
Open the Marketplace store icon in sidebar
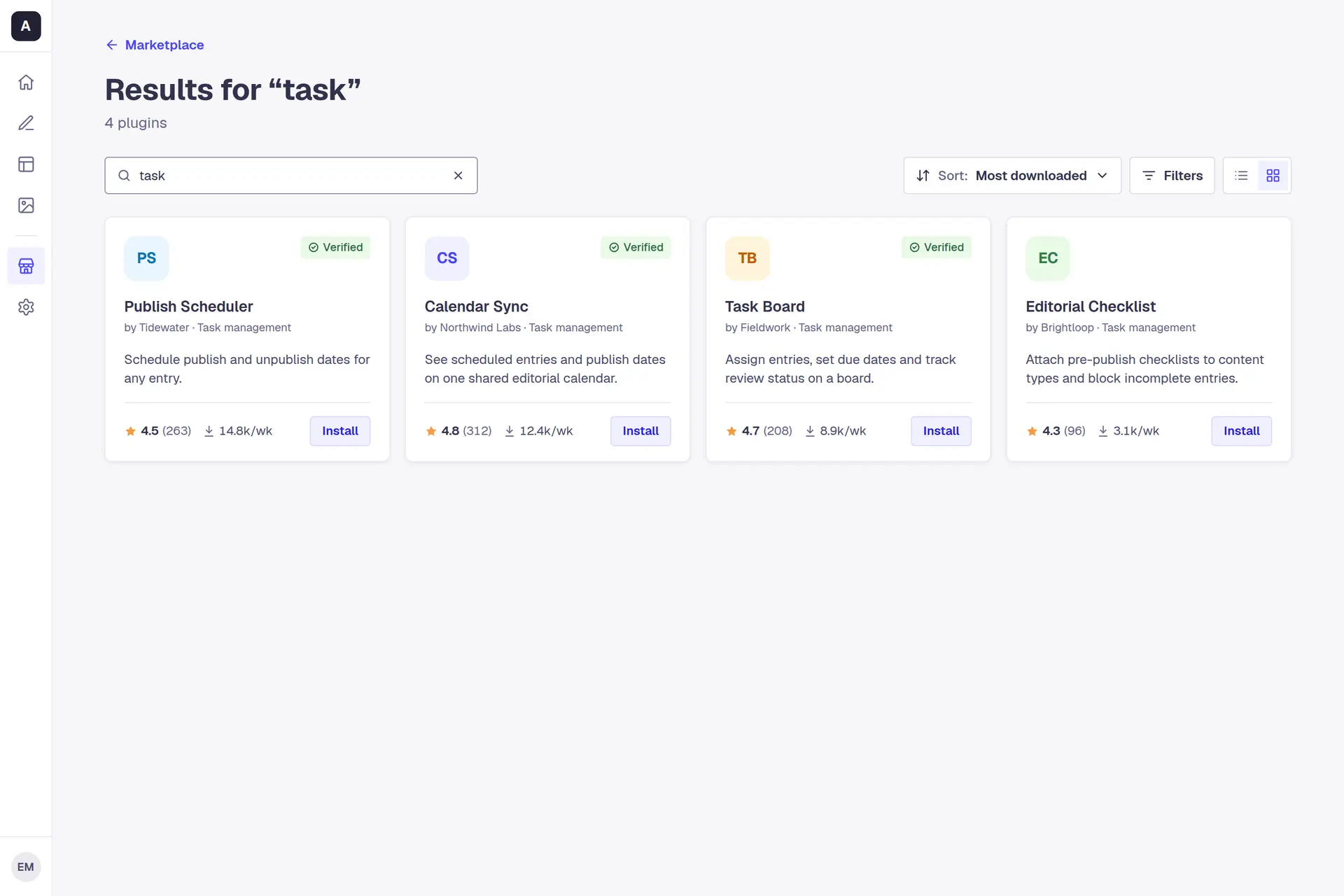click(x=26, y=266)
